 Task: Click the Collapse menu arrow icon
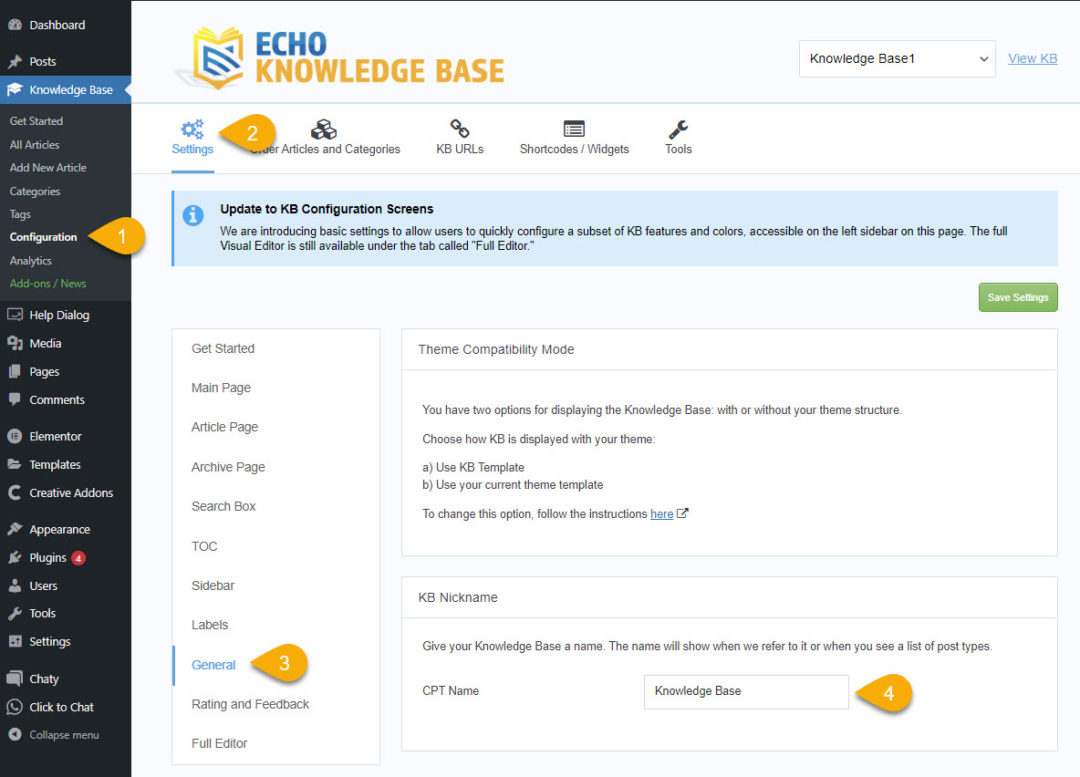[x=14, y=735]
